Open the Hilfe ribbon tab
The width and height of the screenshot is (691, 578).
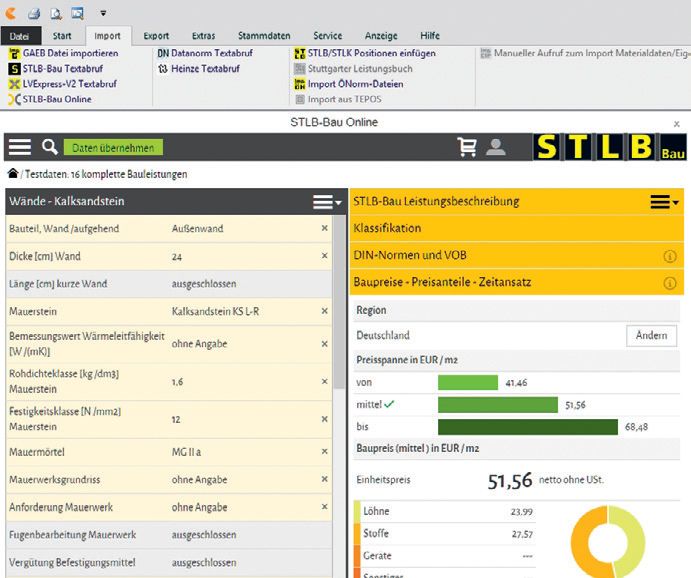click(x=430, y=36)
